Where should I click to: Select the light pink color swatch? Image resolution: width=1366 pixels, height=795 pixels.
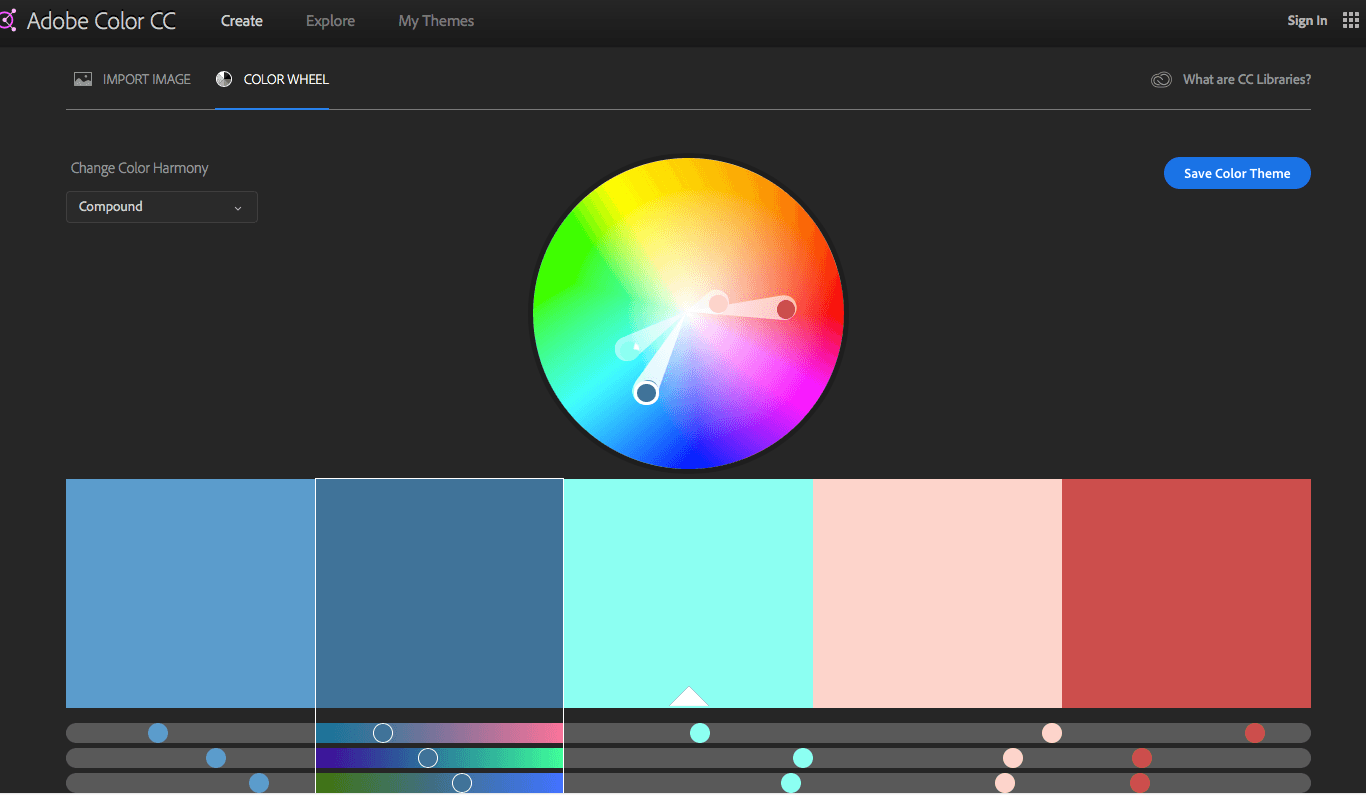pyautogui.click(x=937, y=593)
